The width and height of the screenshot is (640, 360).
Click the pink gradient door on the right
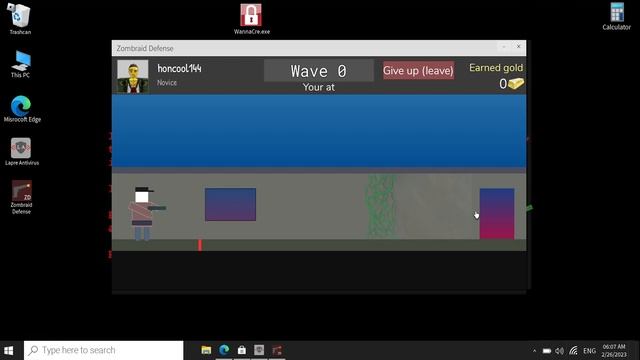click(x=497, y=213)
